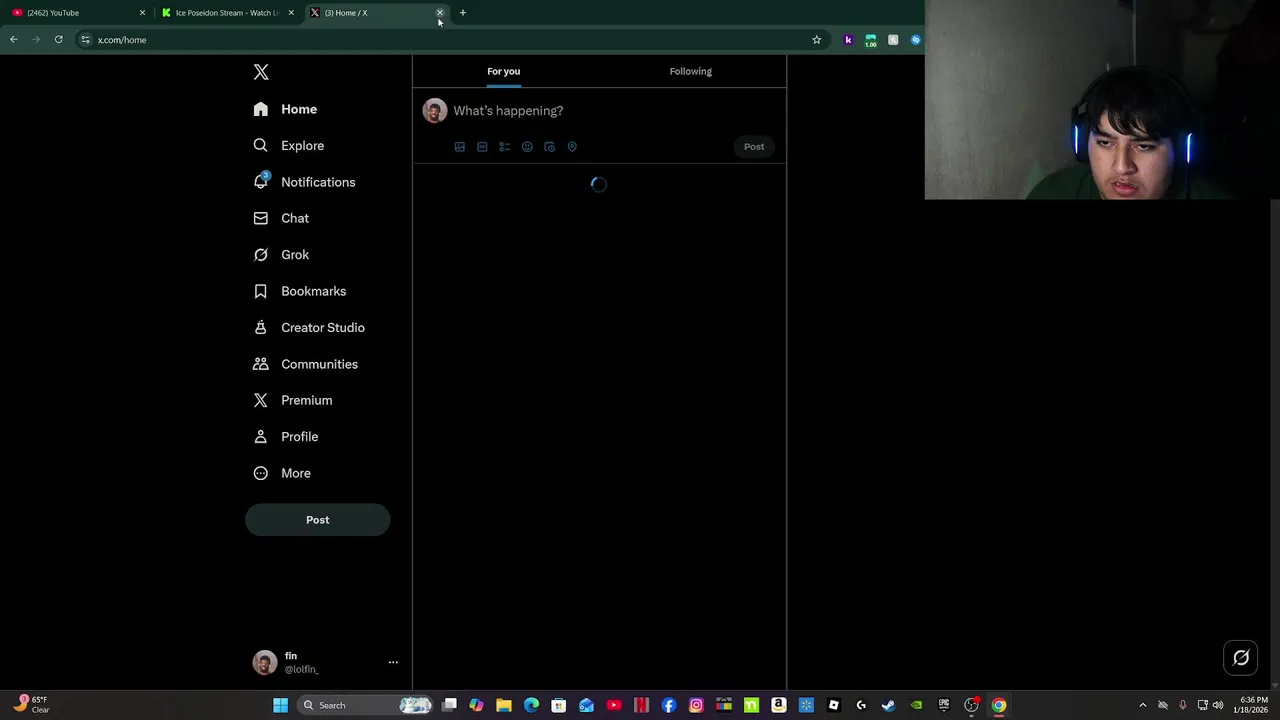Open Steam from taskbar
1280x720 pixels.
pos(889,705)
